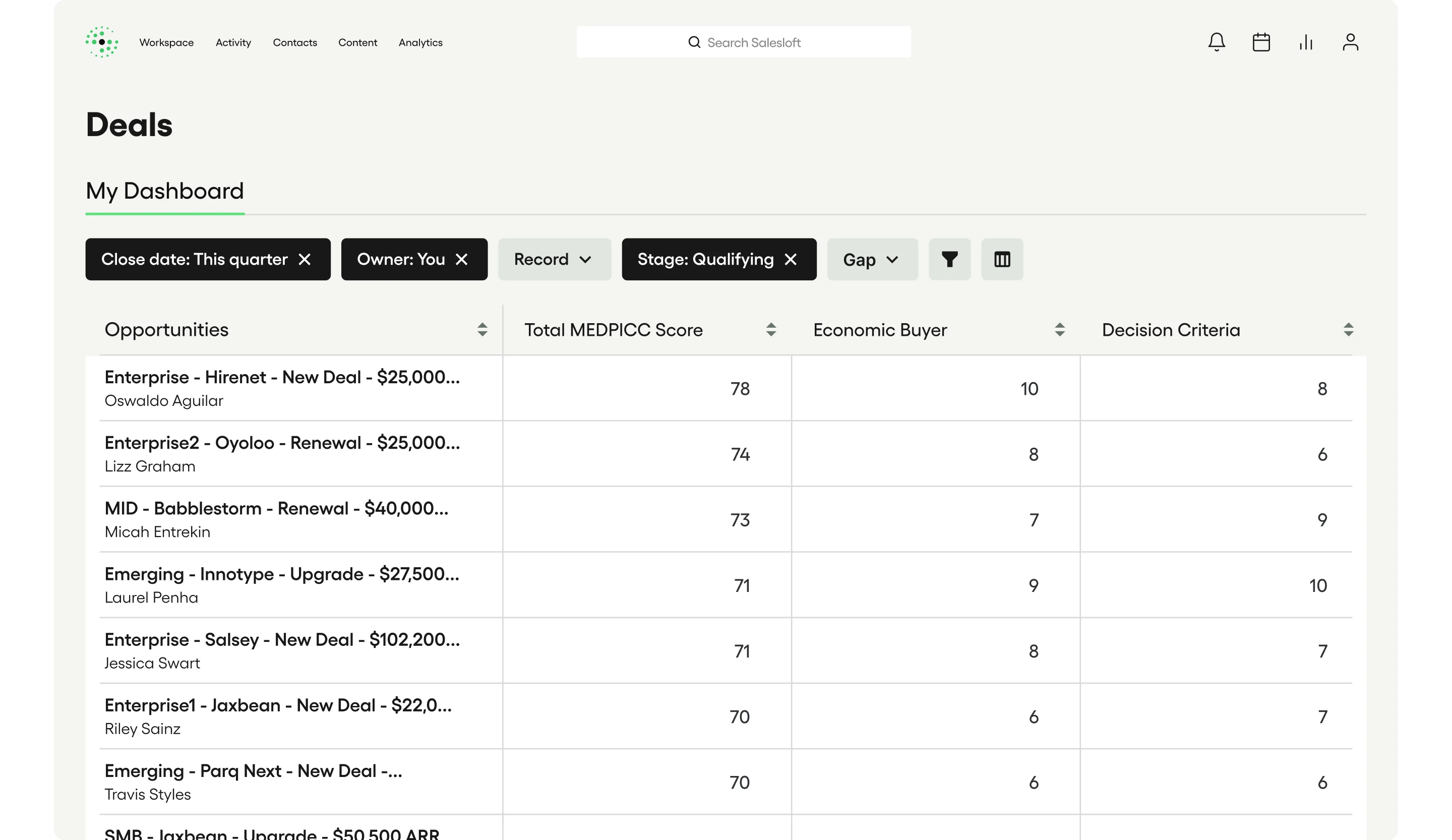The image size is (1452, 840).
Task: Sort by Decision Criteria column arrows
Action: click(x=1348, y=330)
